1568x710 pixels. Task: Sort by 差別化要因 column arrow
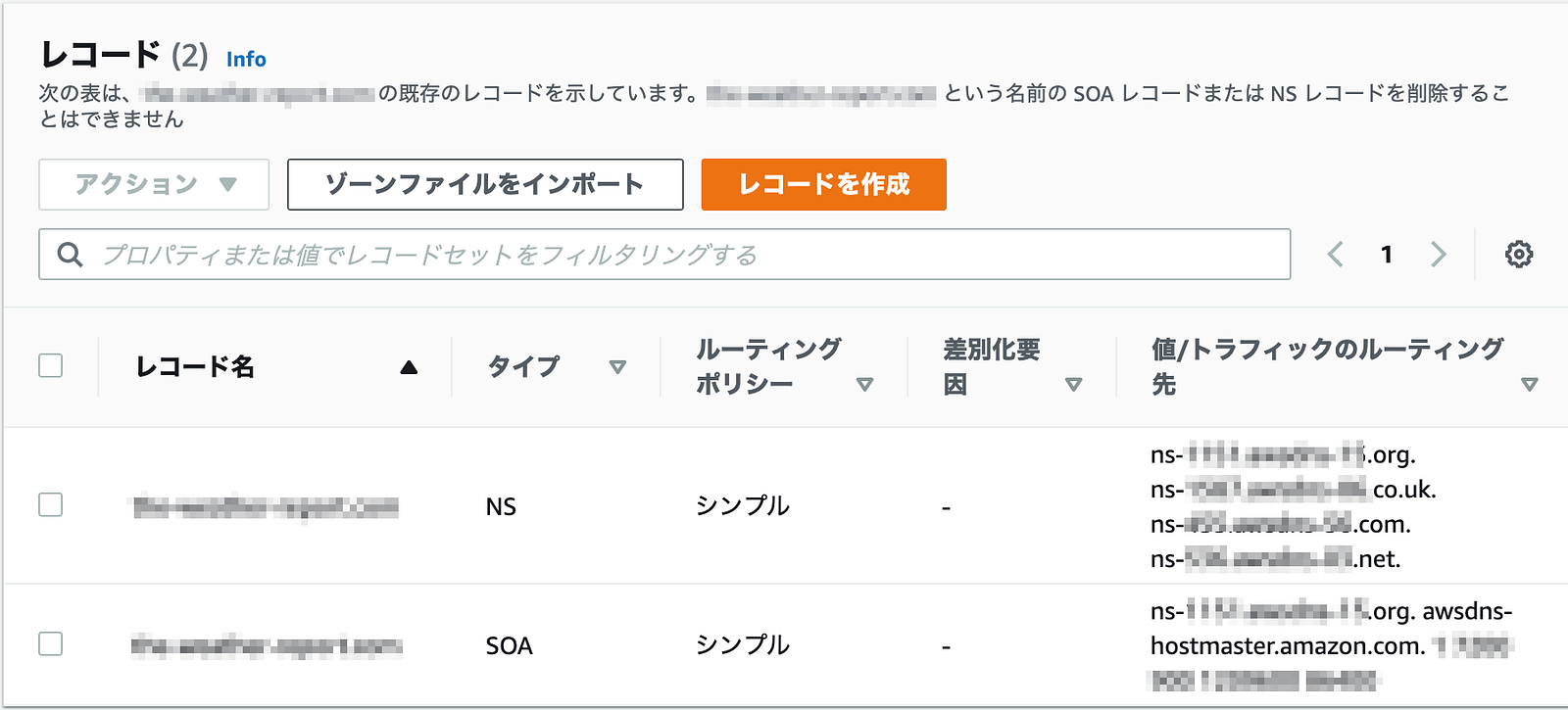pyautogui.click(x=1073, y=385)
